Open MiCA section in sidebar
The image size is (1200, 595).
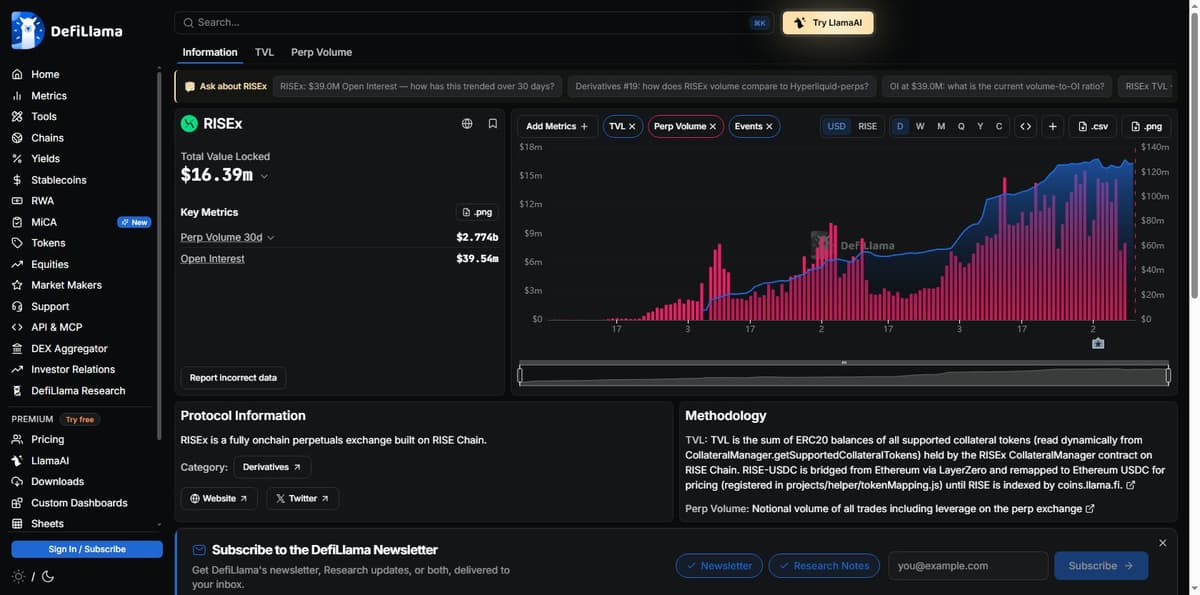pos(44,222)
